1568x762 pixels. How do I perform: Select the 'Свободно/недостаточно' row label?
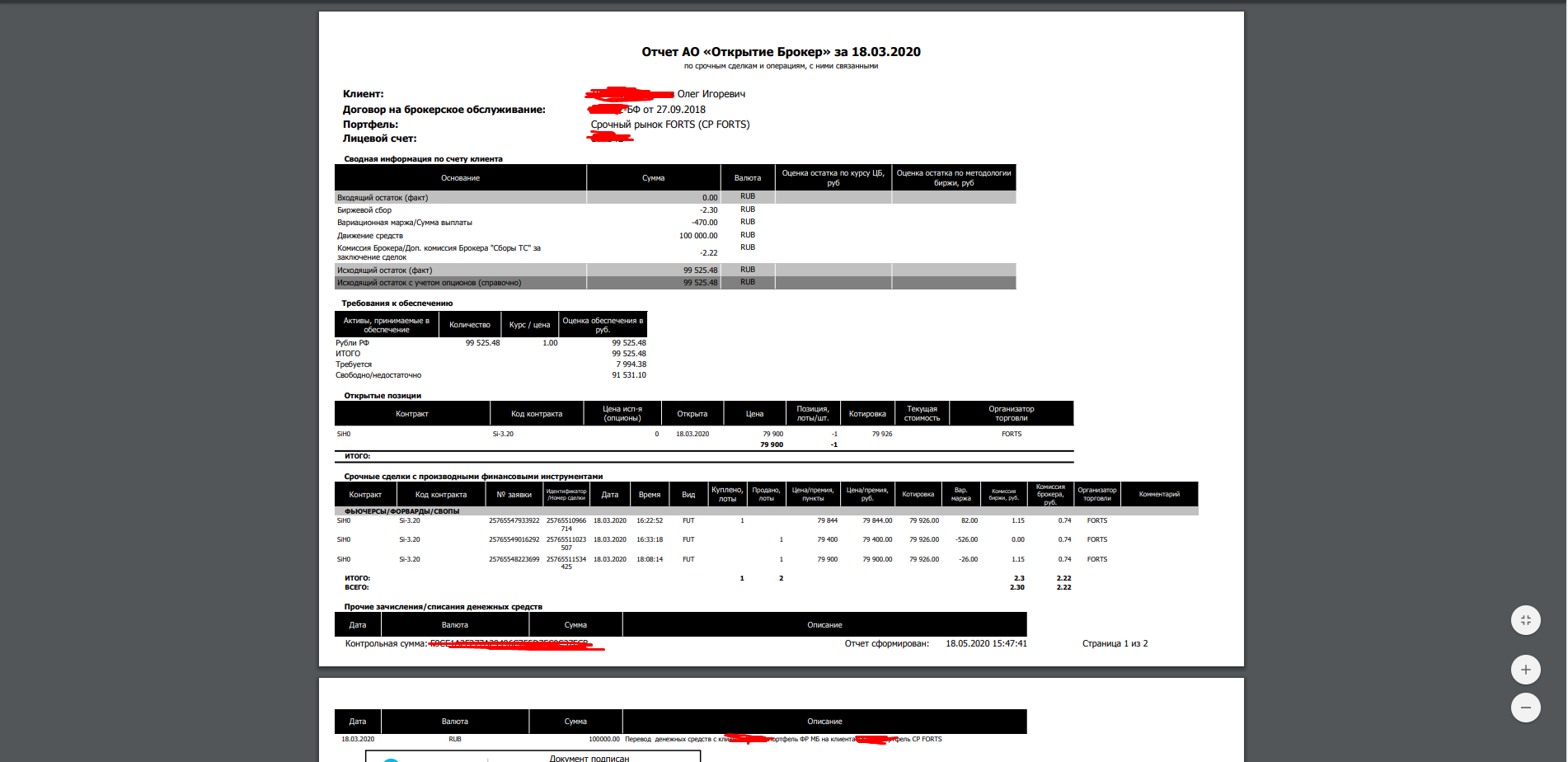(378, 375)
